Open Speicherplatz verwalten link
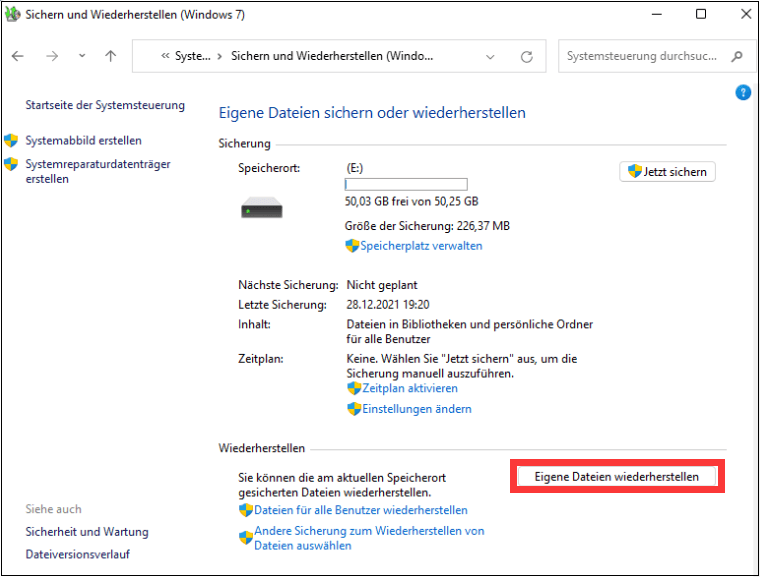Image resolution: width=760 pixels, height=577 pixels. coord(421,246)
